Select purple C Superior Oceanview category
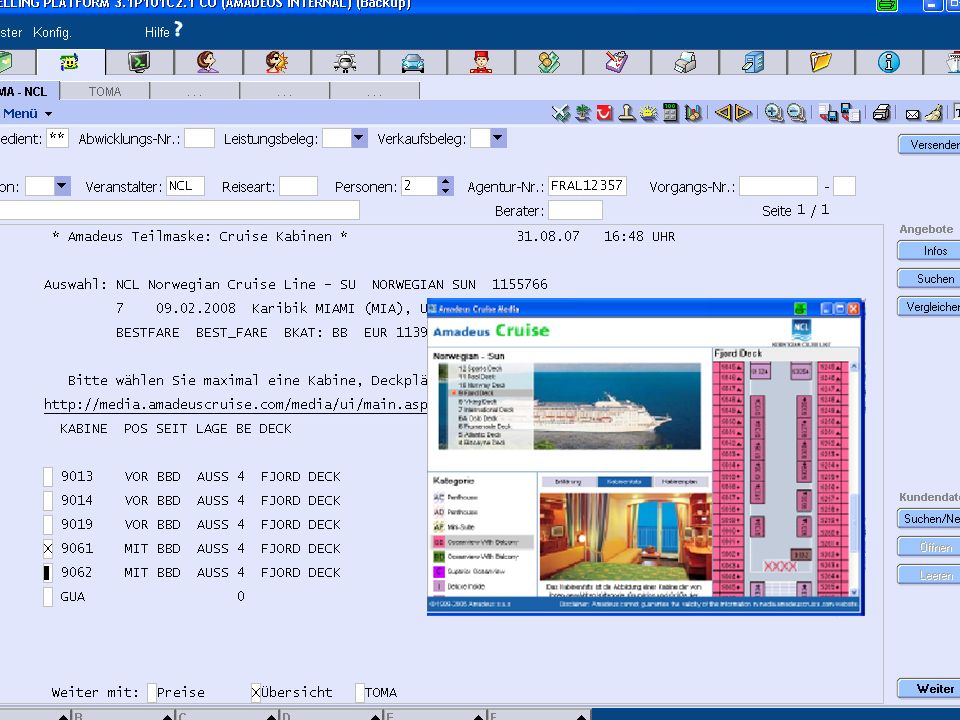The height and width of the screenshot is (720, 960). pyautogui.click(x=470, y=571)
